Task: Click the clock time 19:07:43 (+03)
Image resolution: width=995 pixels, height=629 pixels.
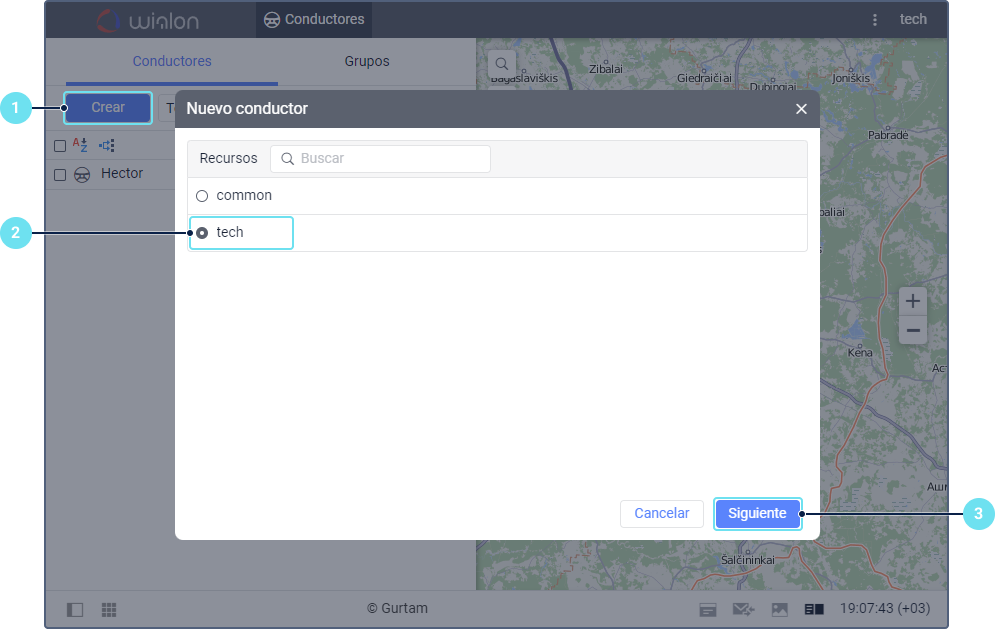Action: coord(885,608)
